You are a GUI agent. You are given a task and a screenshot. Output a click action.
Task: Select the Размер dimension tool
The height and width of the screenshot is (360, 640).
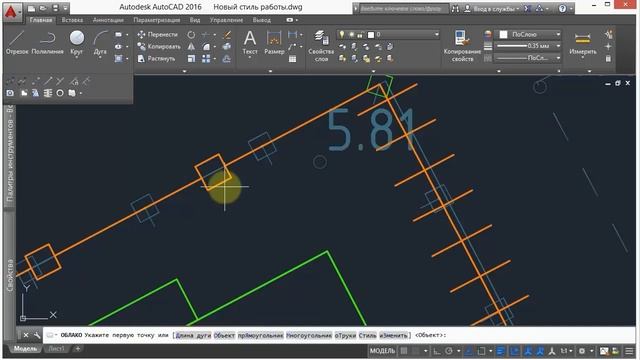(274, 42)
